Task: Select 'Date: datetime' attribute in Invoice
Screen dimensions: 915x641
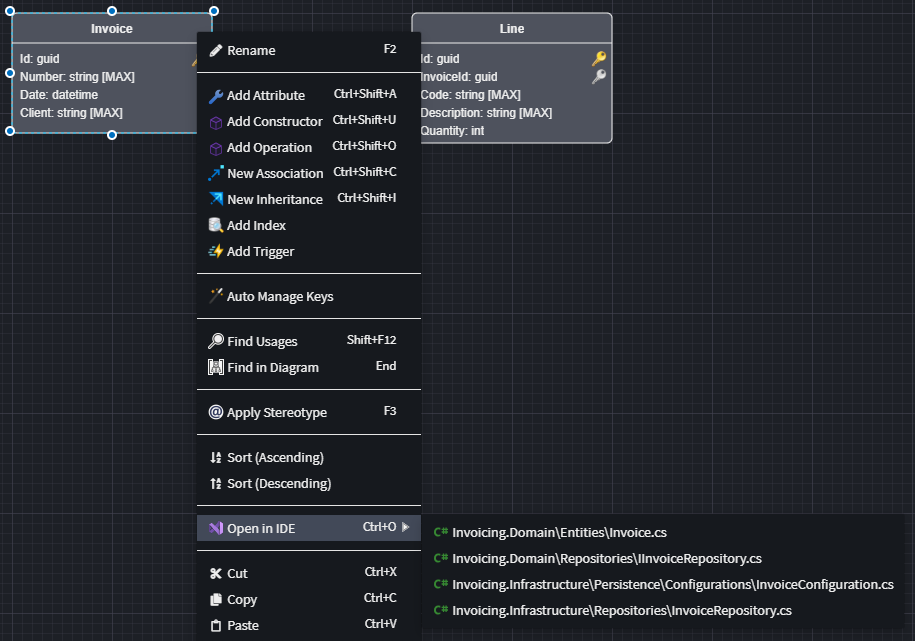Action: coord(59,95)
